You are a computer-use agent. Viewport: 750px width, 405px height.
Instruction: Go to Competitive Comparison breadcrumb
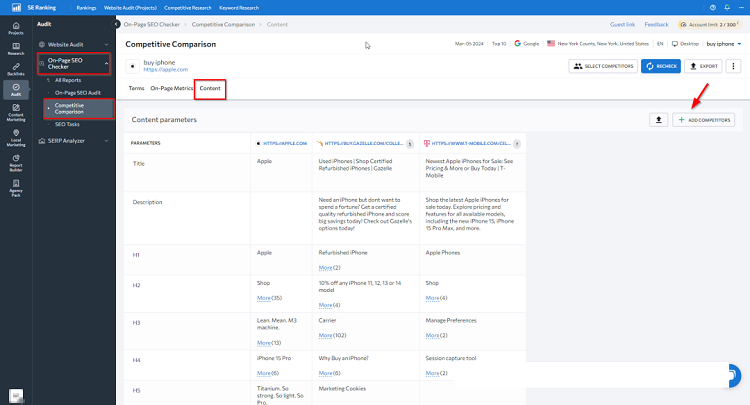[x=223, y=24]
